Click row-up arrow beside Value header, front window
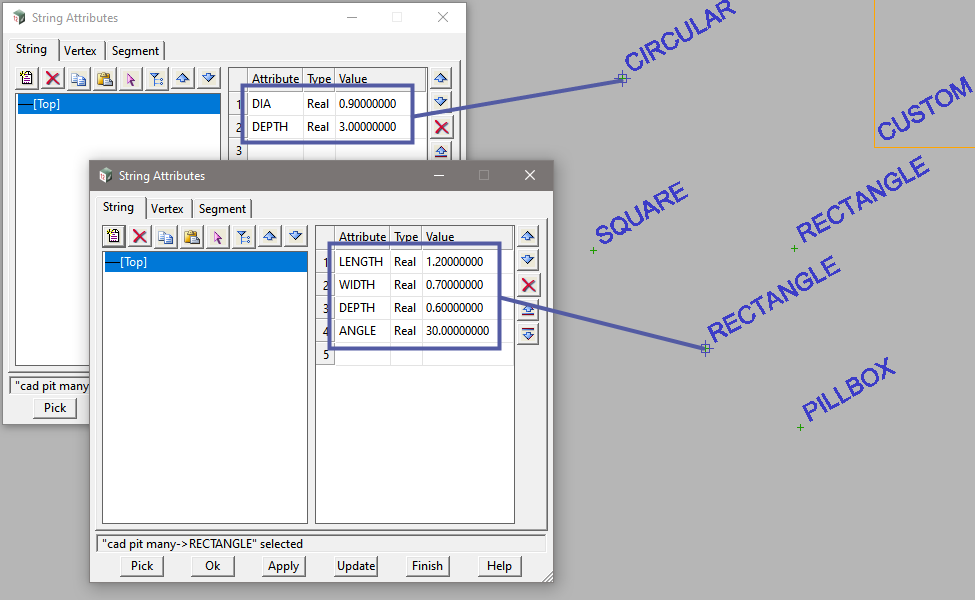 point(527,236)
